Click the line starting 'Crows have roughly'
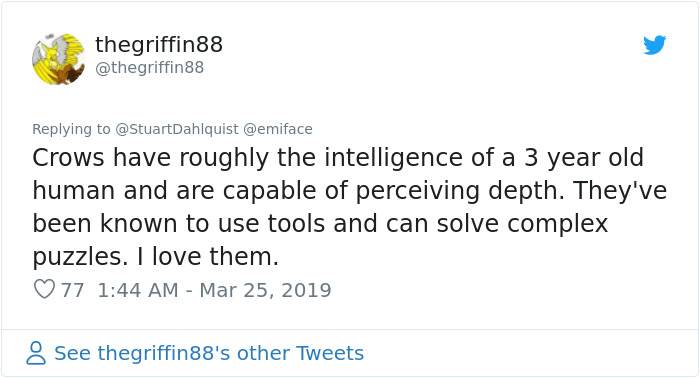Image resolution: width=700 pixels, height=378 pixels. coord(338,158)
